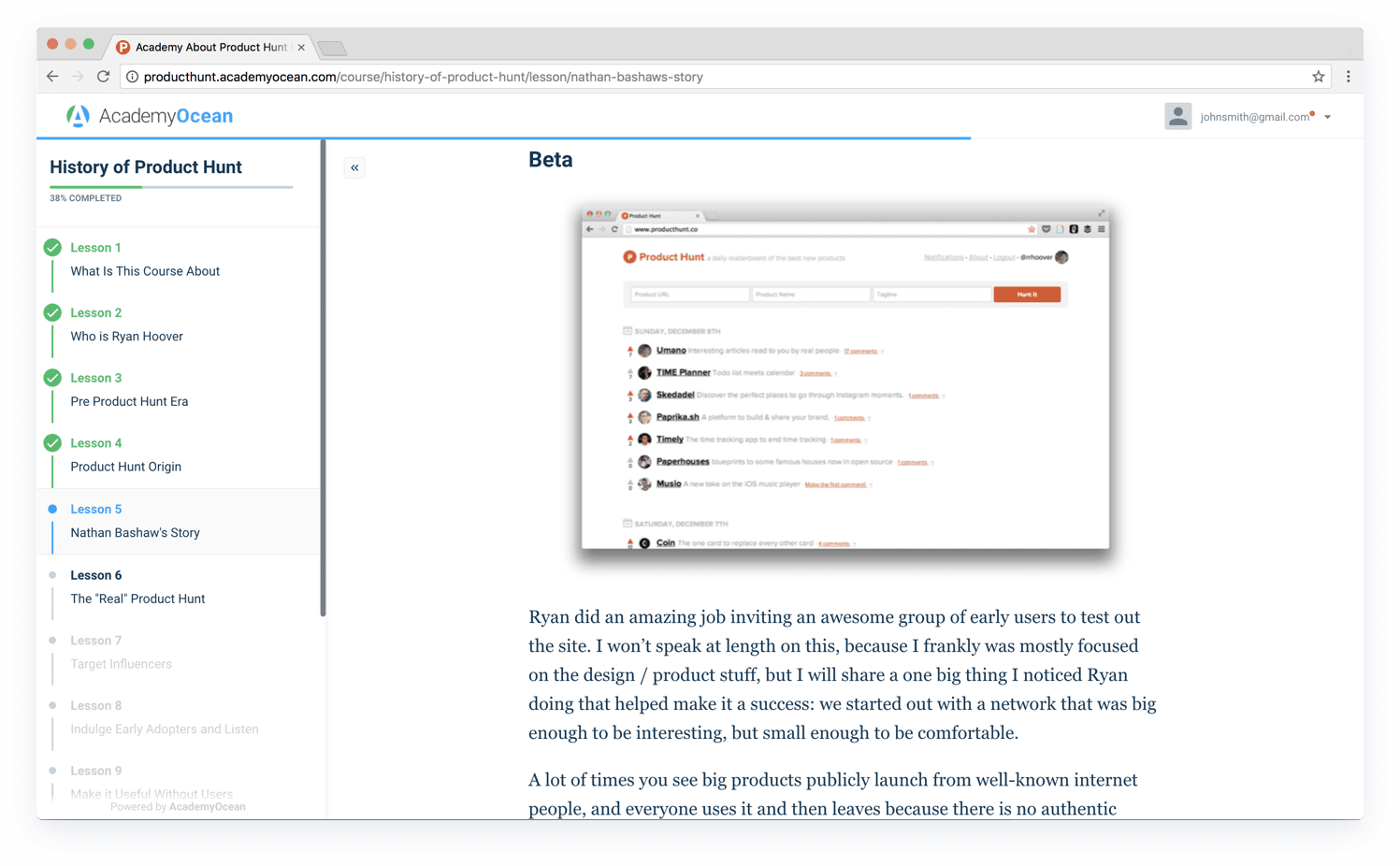Click the Lesson 3 green checkmark
This screenshot has width=1400, height=866.
tap(52, 378)
